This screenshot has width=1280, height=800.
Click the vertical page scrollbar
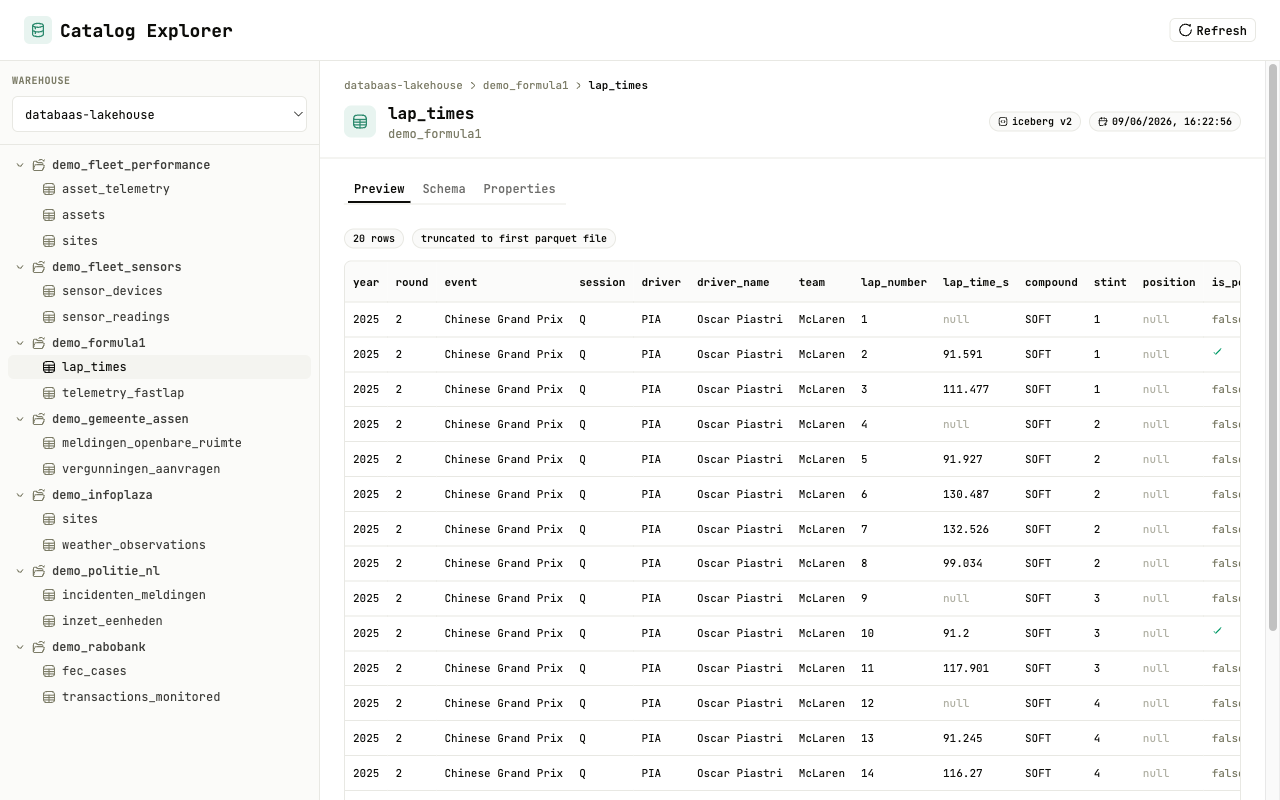point(1273,347)
